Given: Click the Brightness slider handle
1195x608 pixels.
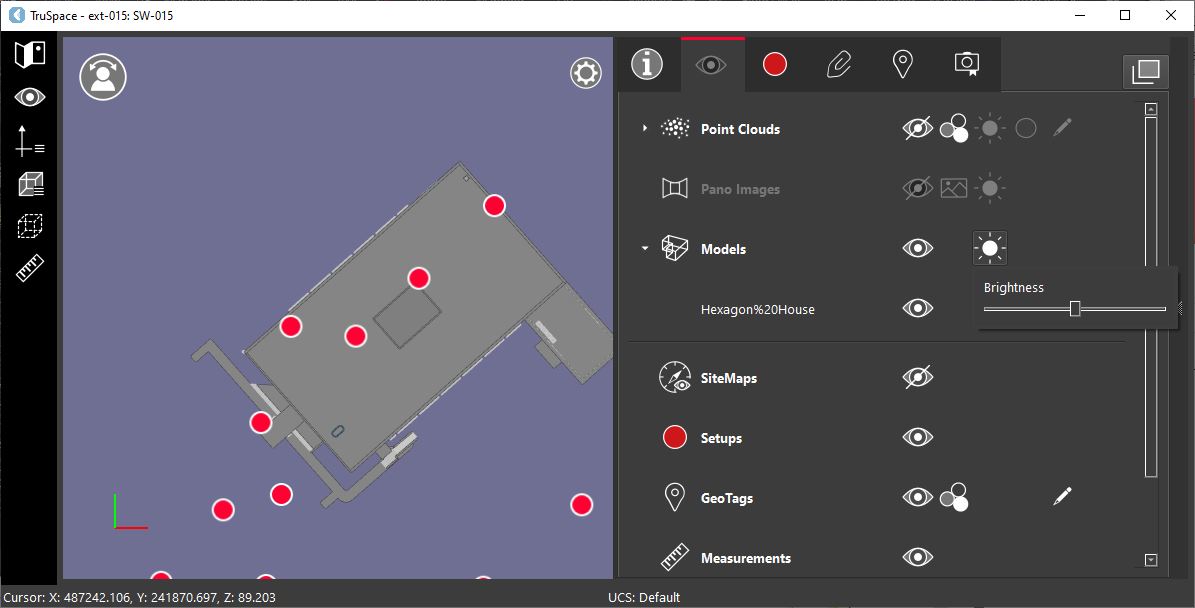Looking at the screenshot, I should pyautogui.click(x=1075, y=309).
